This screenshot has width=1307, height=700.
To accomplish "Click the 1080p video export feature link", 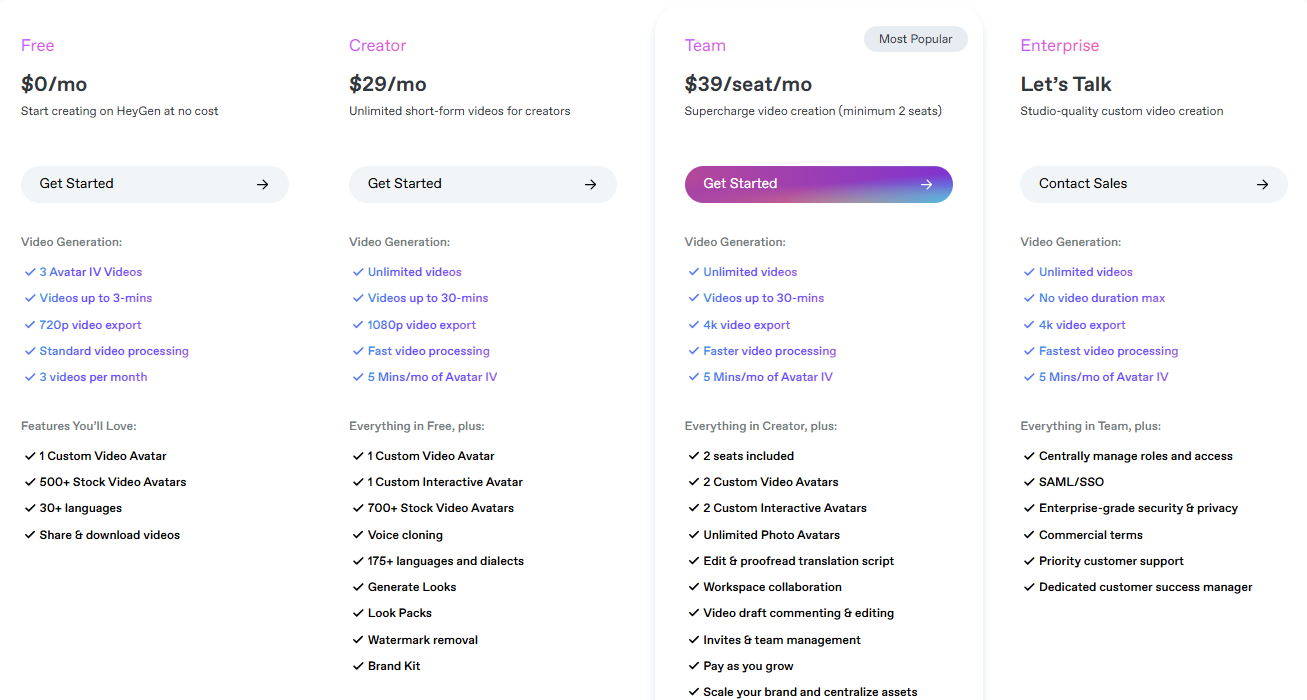I will [419, 324].
